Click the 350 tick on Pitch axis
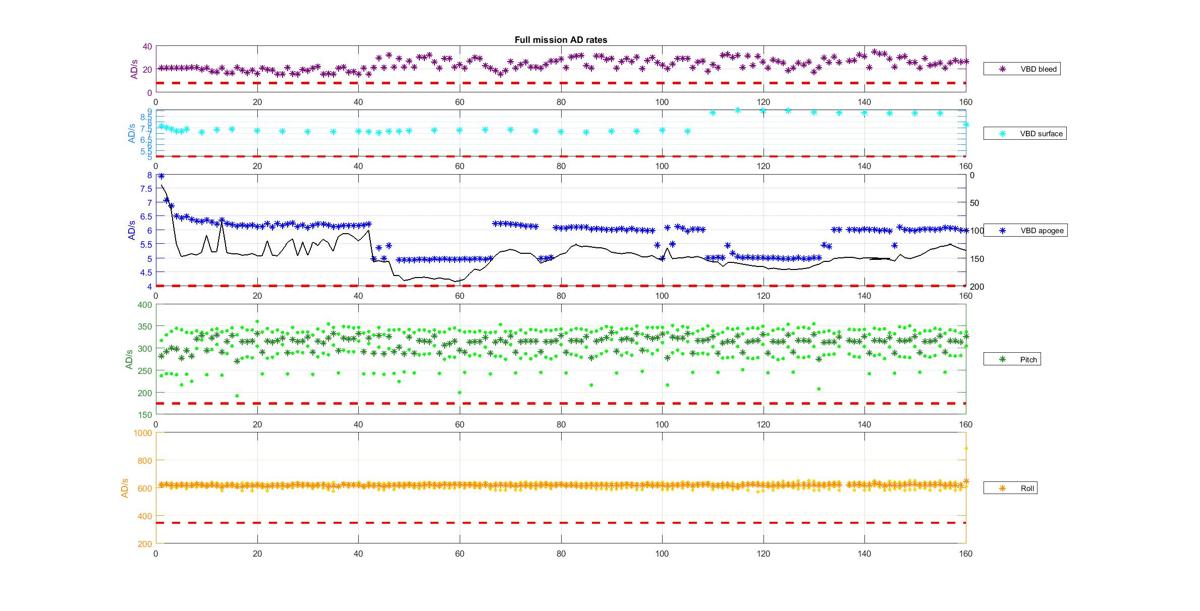 click(143, 327)
